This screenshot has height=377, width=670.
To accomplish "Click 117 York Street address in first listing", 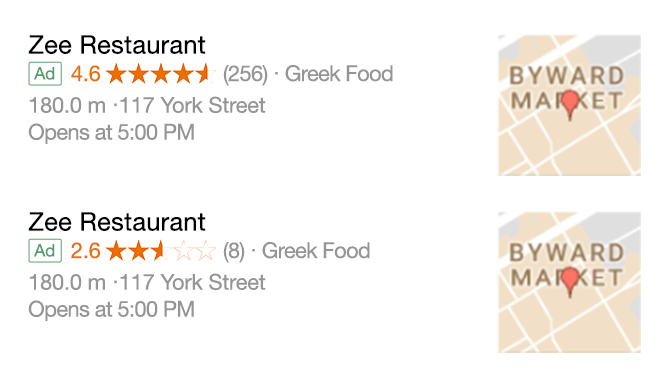I will [192, 105].
